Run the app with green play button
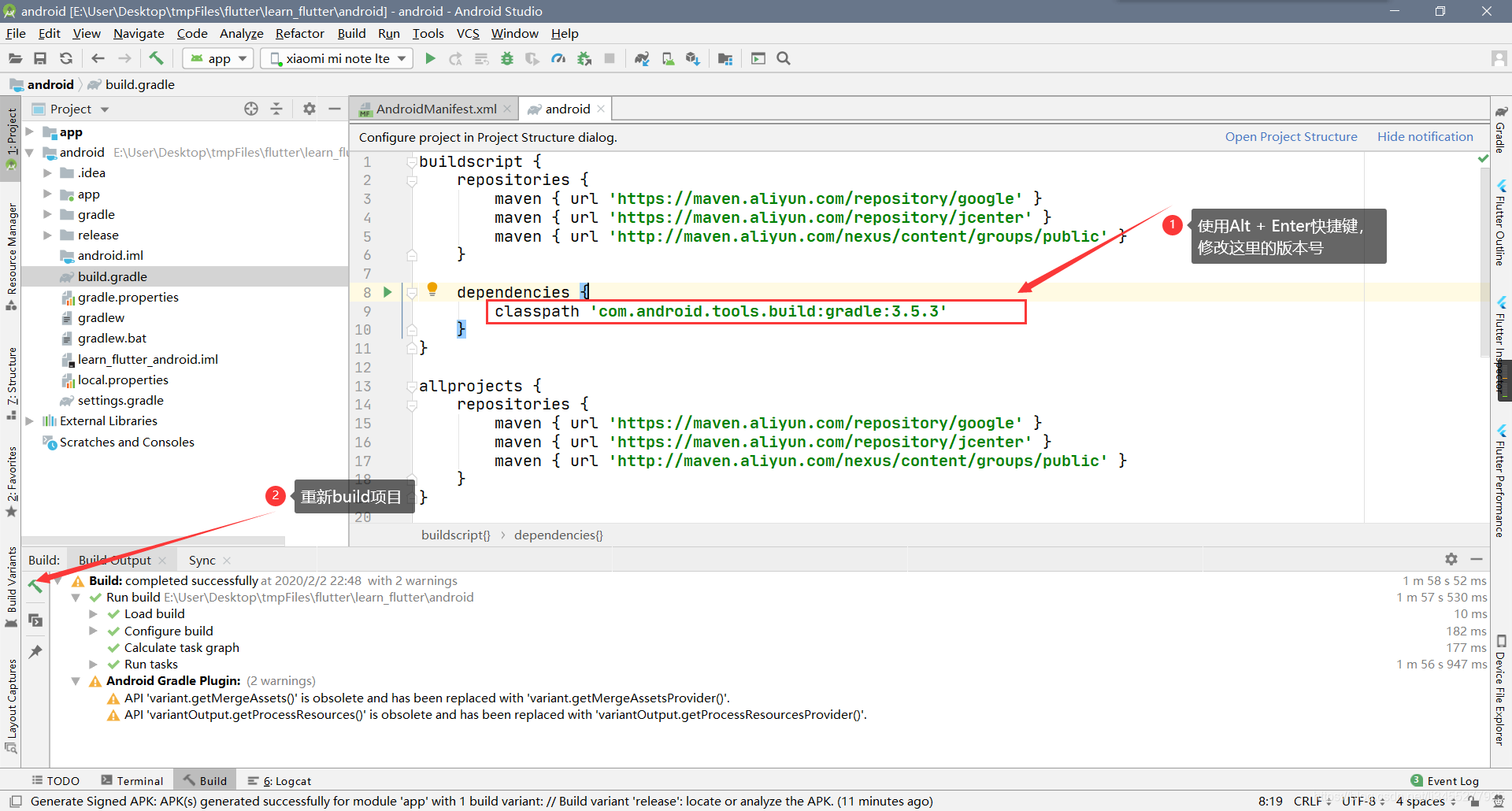 point(430,58)
